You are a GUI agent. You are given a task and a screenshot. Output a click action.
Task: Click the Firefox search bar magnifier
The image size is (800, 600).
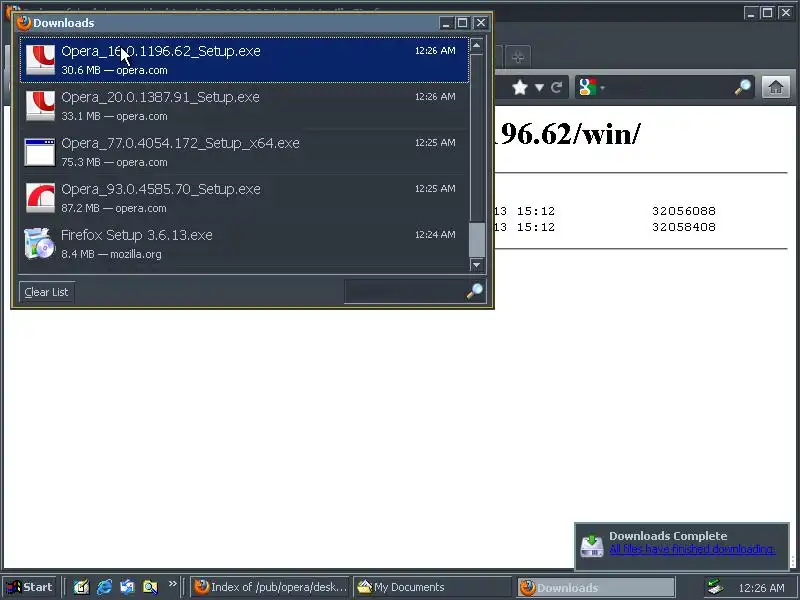click(743, 87)
